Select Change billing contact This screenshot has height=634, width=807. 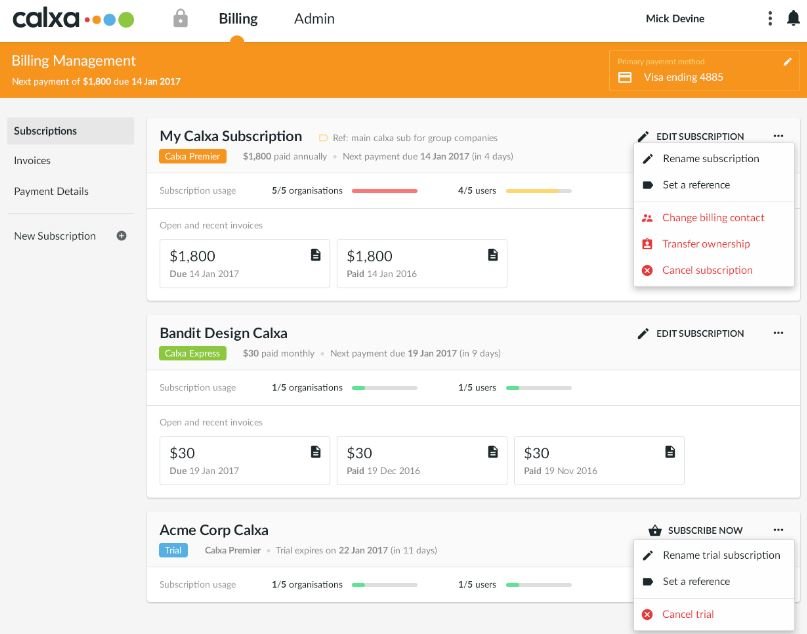coord(714,218)
